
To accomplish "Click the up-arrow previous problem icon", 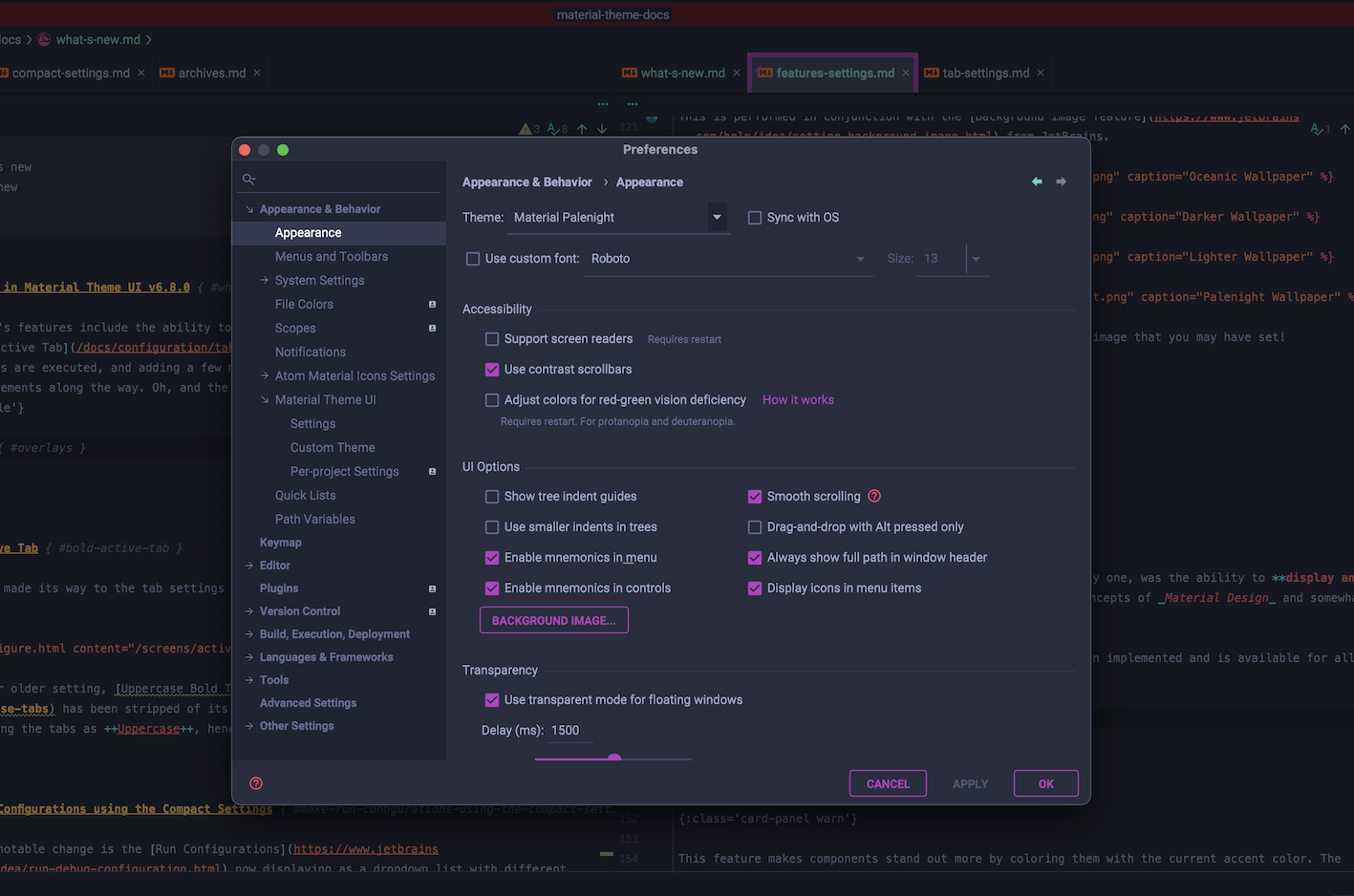I will pos(582,127).
